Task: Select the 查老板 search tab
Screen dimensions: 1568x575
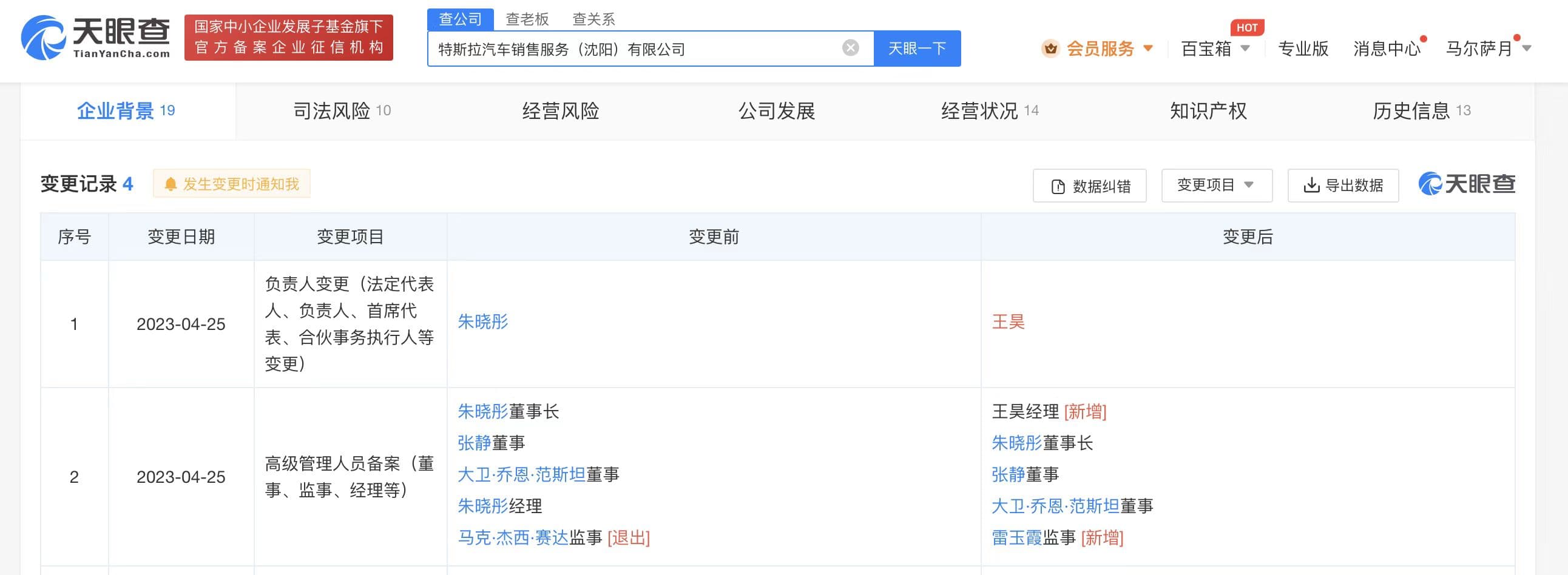Action: coord(527,19)
